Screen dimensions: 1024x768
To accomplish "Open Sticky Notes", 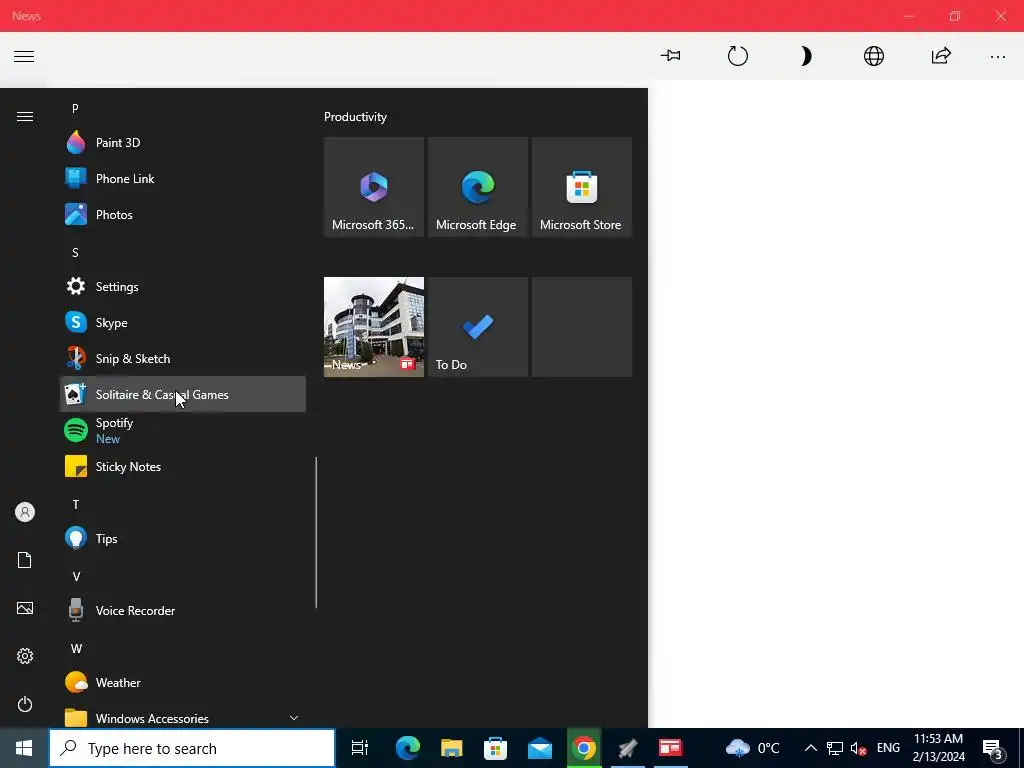I will coord(183,466).
